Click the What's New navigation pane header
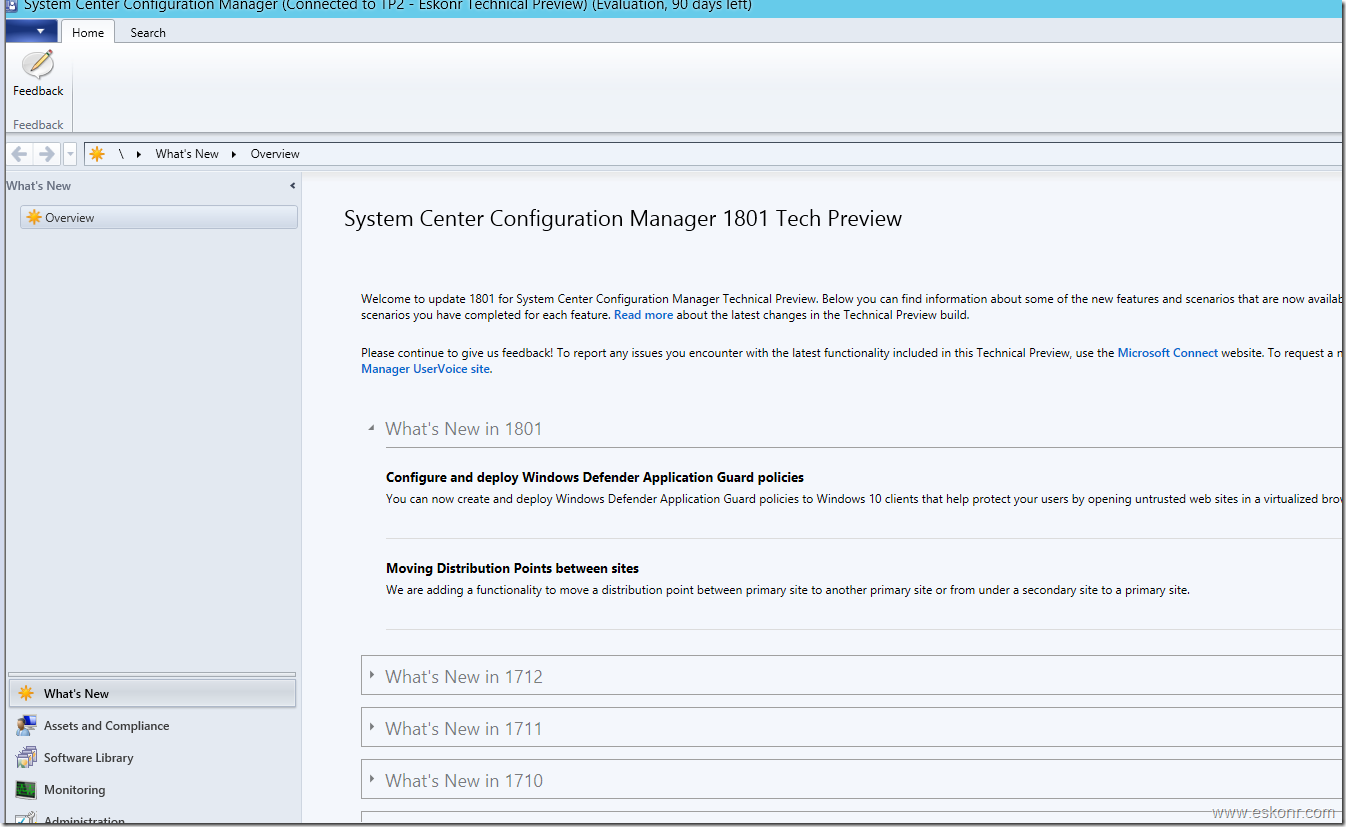 pos(39,186)
